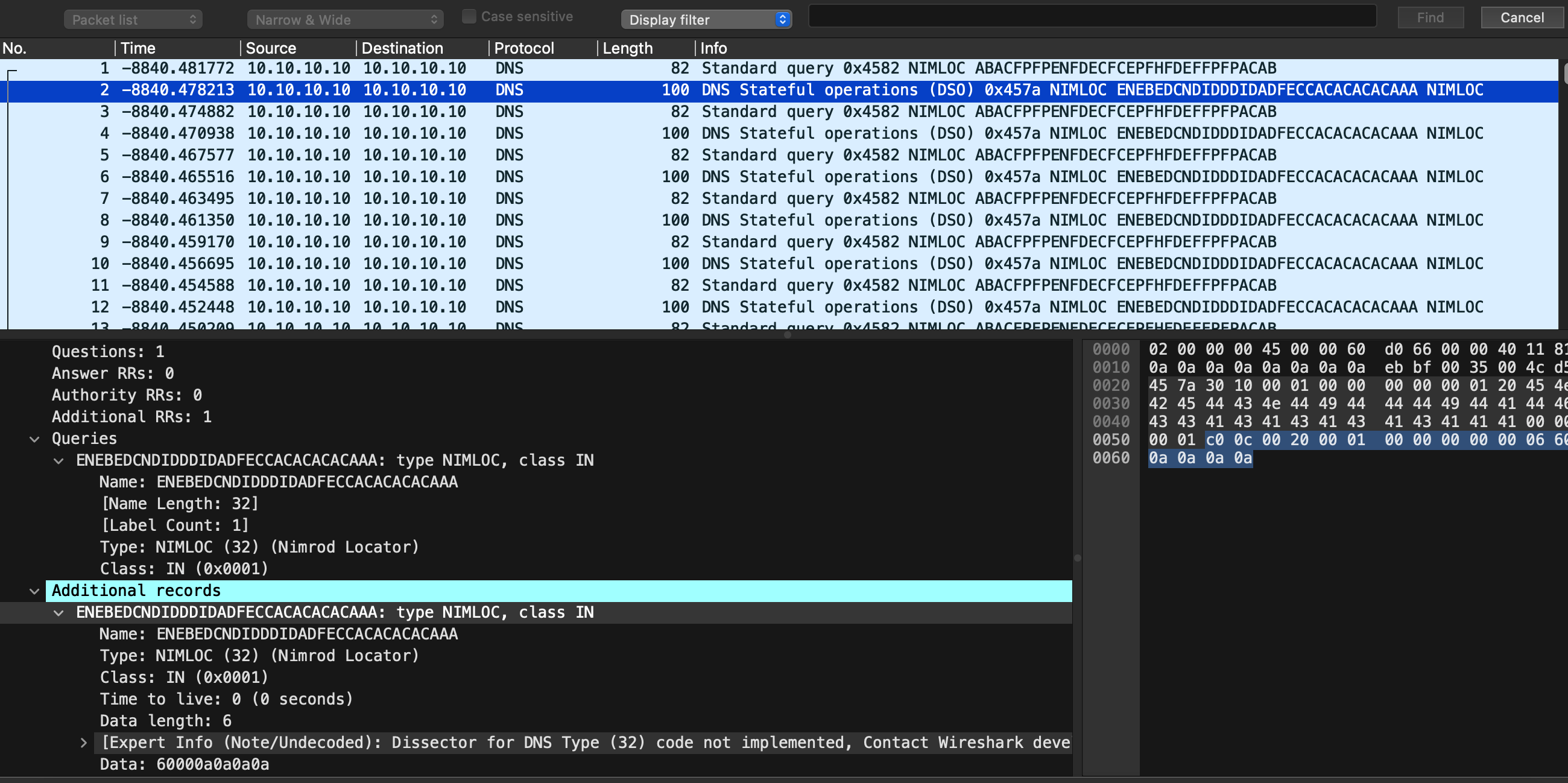This screenshot has width=1568, height=783.
Task: Click first byte 45 in hex row 0020
Action: [x=1158, y=386]
